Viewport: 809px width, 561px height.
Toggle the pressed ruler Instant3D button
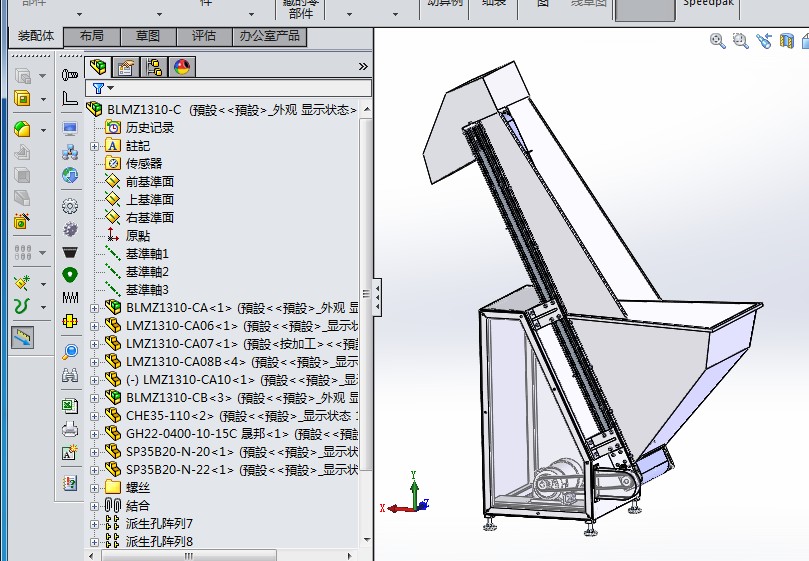point(22,338)
